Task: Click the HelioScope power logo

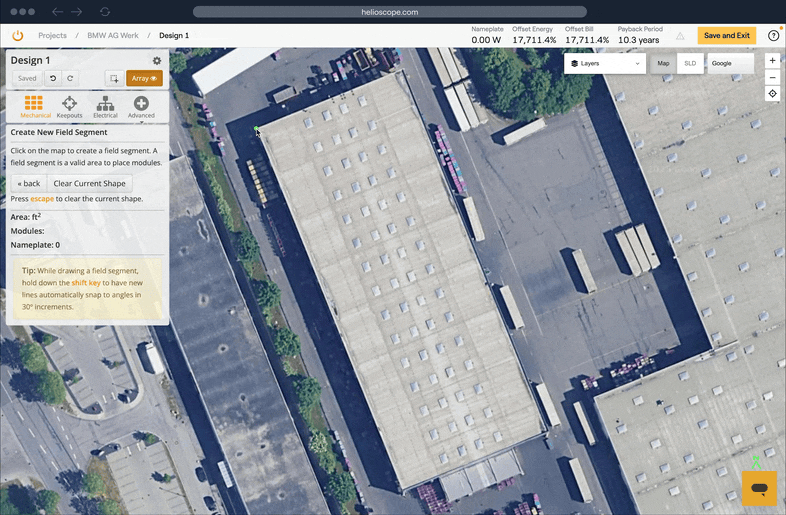Action: [x=18, y=35]
